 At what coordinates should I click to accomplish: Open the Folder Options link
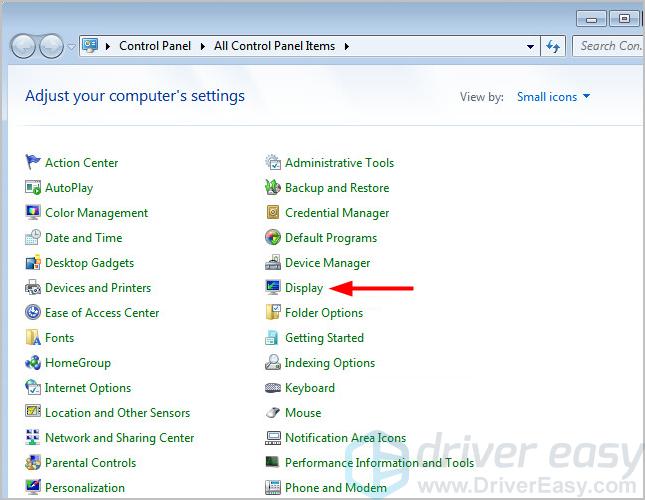(324, 313)
